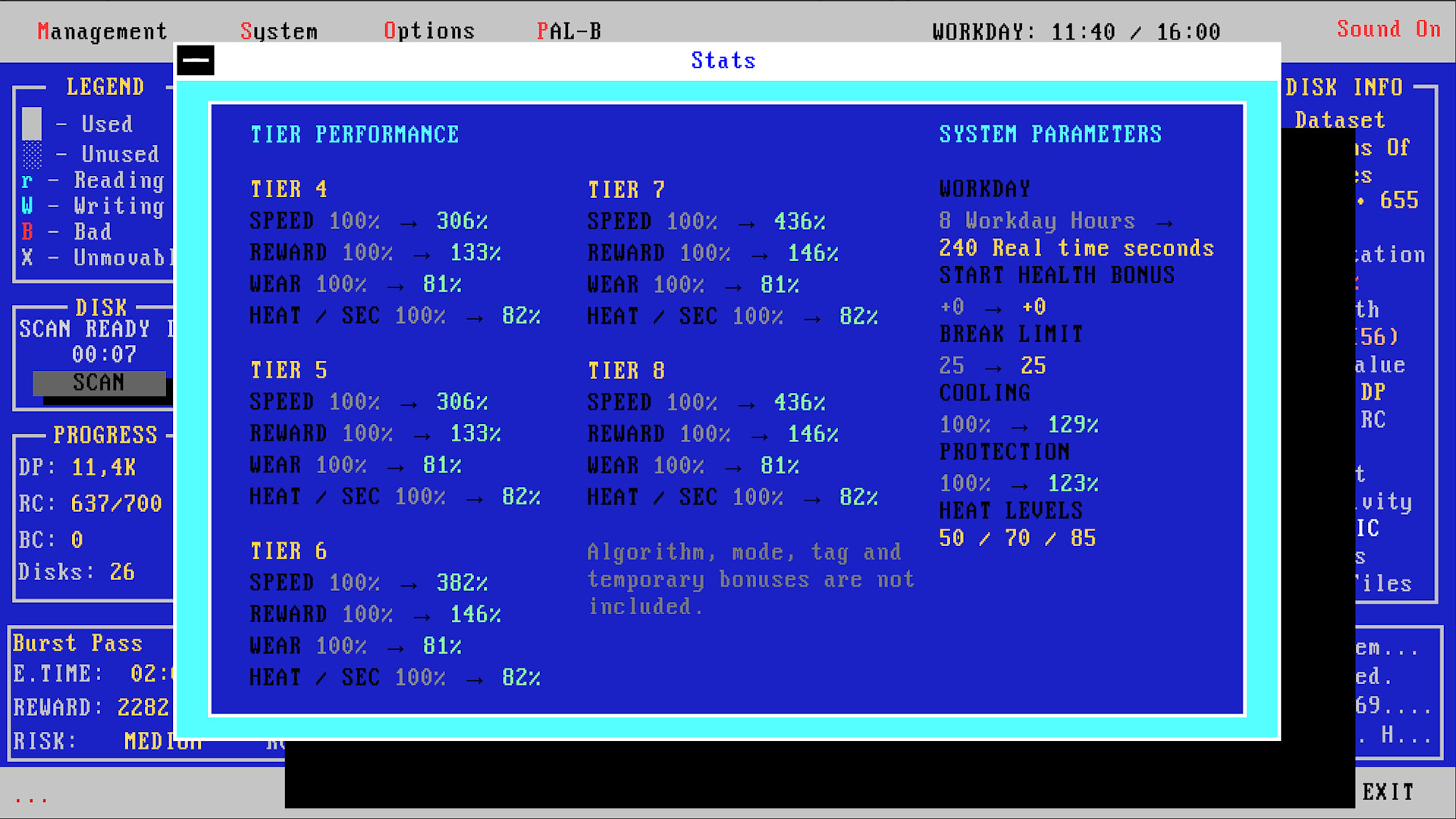Click the 'W' Writing legend symbol
Screen dimensions: 1456x819
pos(27,206)
